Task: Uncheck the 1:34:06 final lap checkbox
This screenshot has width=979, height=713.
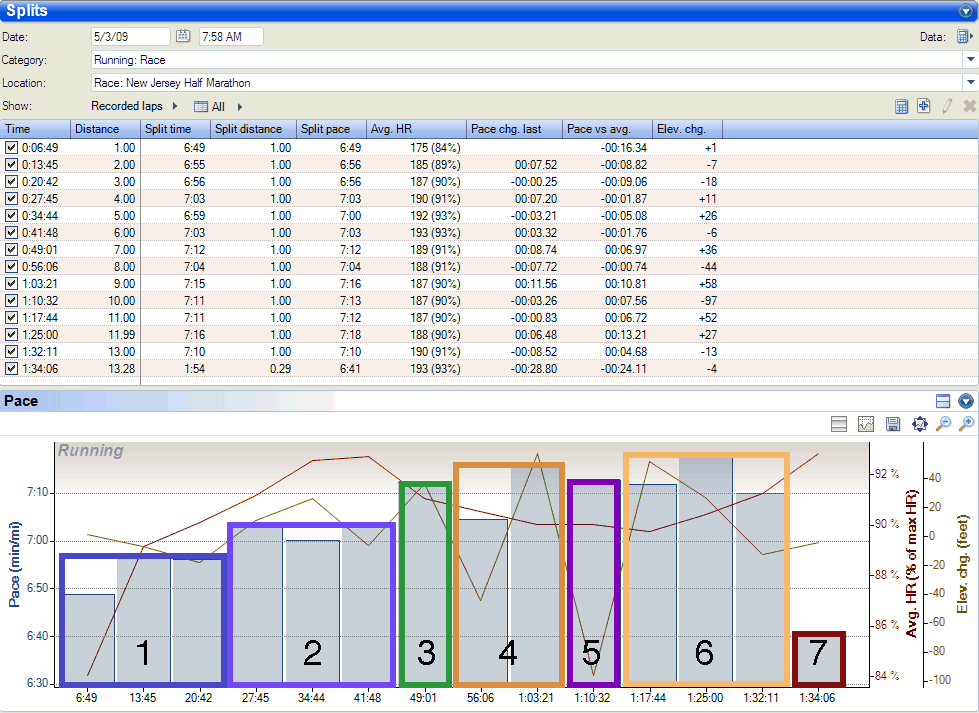Action: (x=11, y=368)
